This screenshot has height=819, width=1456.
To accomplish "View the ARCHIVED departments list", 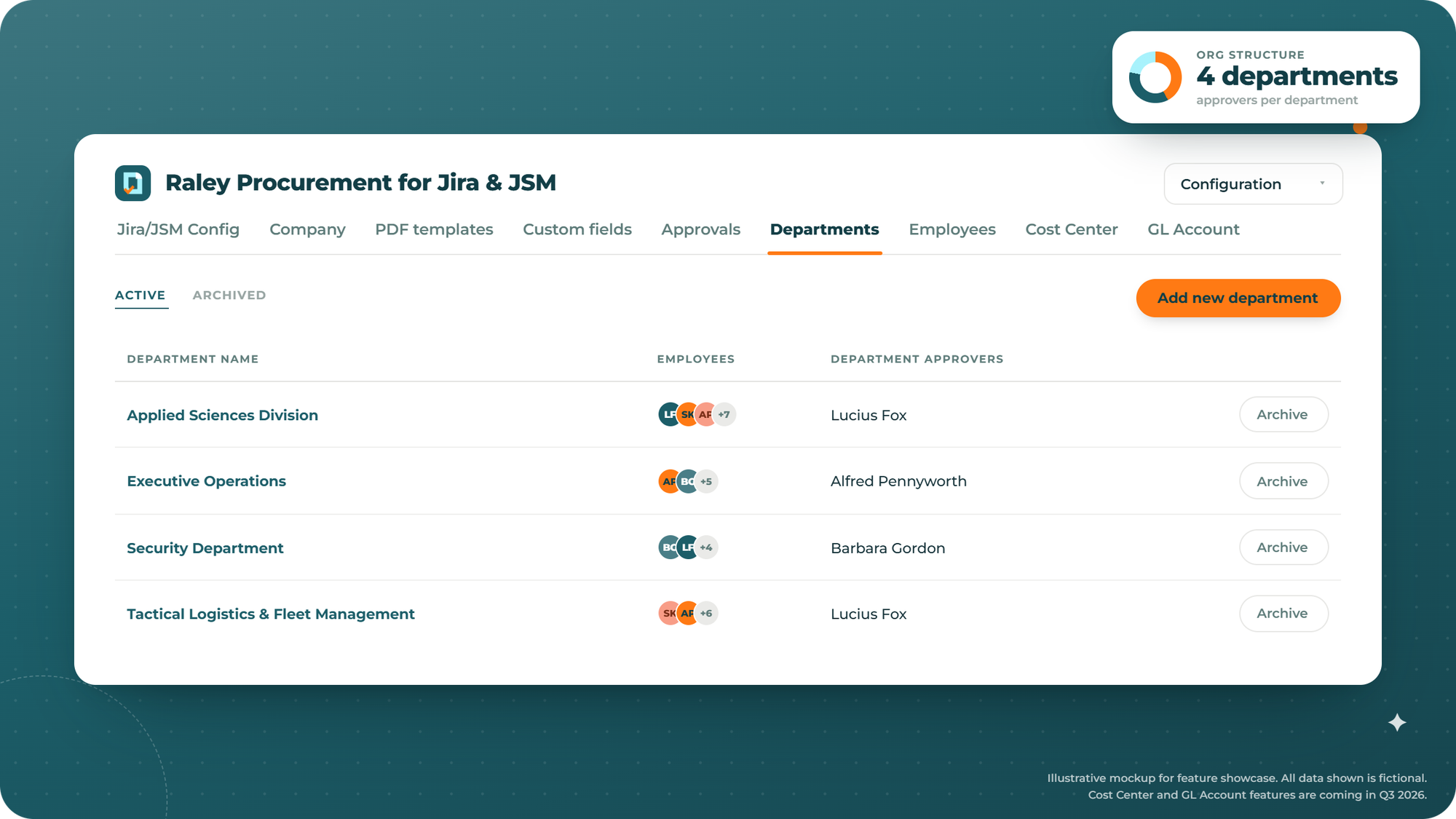I will [x=229, y=295].
